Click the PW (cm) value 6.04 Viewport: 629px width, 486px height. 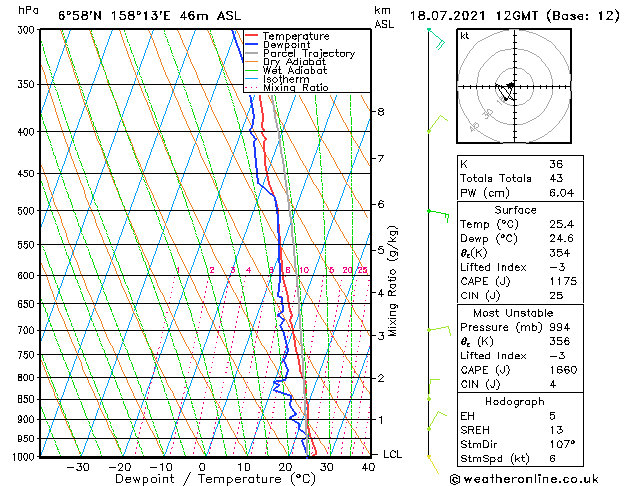pyautogui.click(x=561, y=193)
